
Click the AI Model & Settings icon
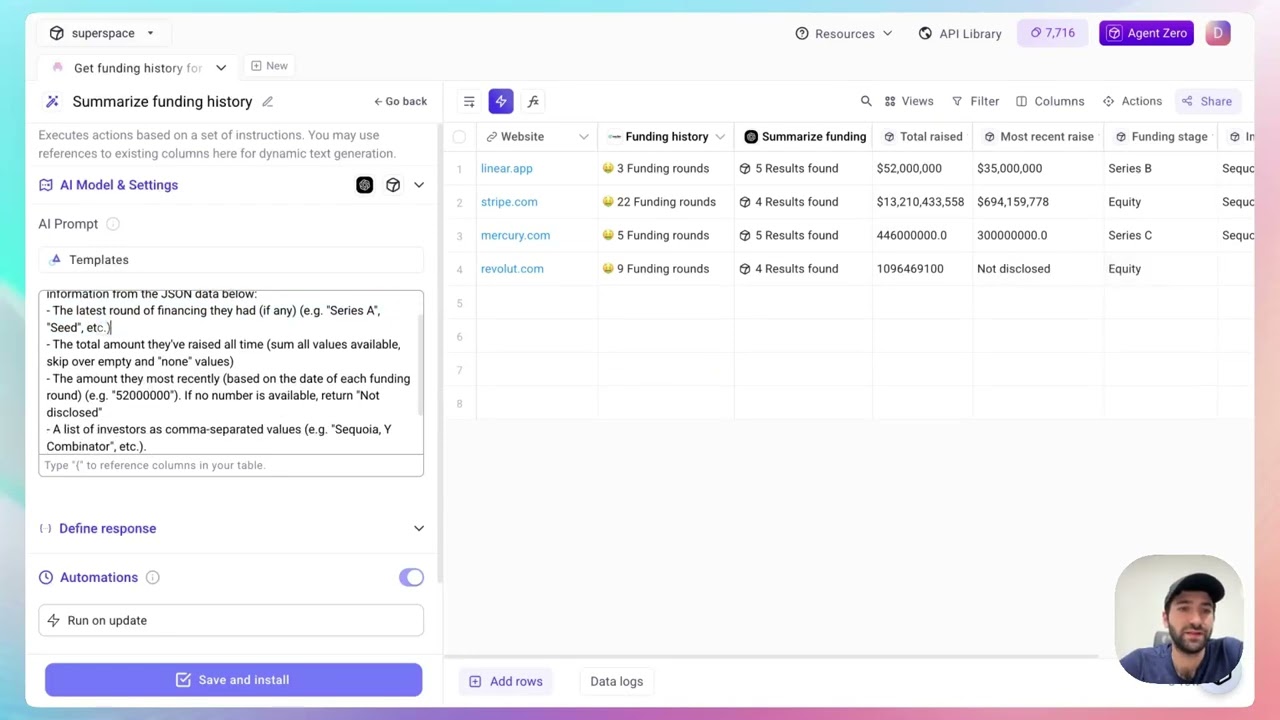click(x=46, y=185)
